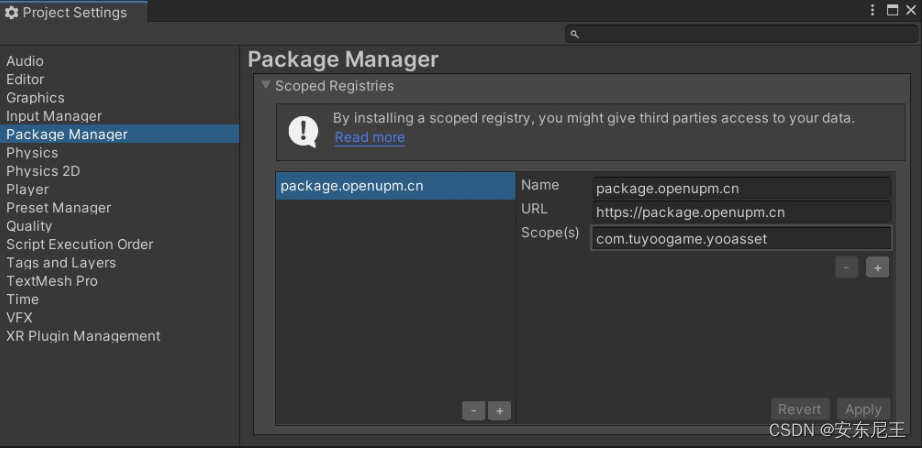
Task: Select Package Manager in the sidebar
Action: 119,134
